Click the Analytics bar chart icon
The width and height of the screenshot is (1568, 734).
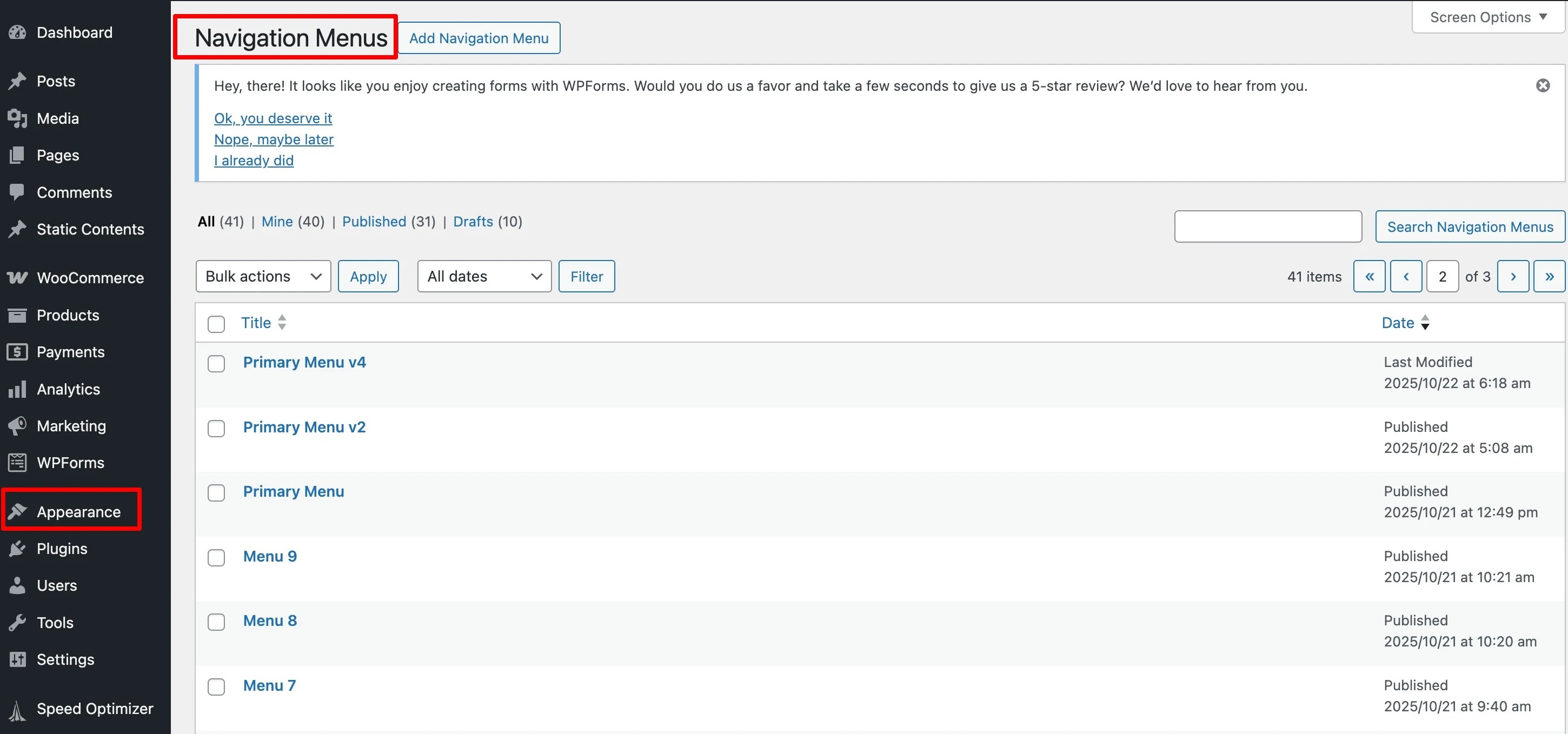click(18, 389)
